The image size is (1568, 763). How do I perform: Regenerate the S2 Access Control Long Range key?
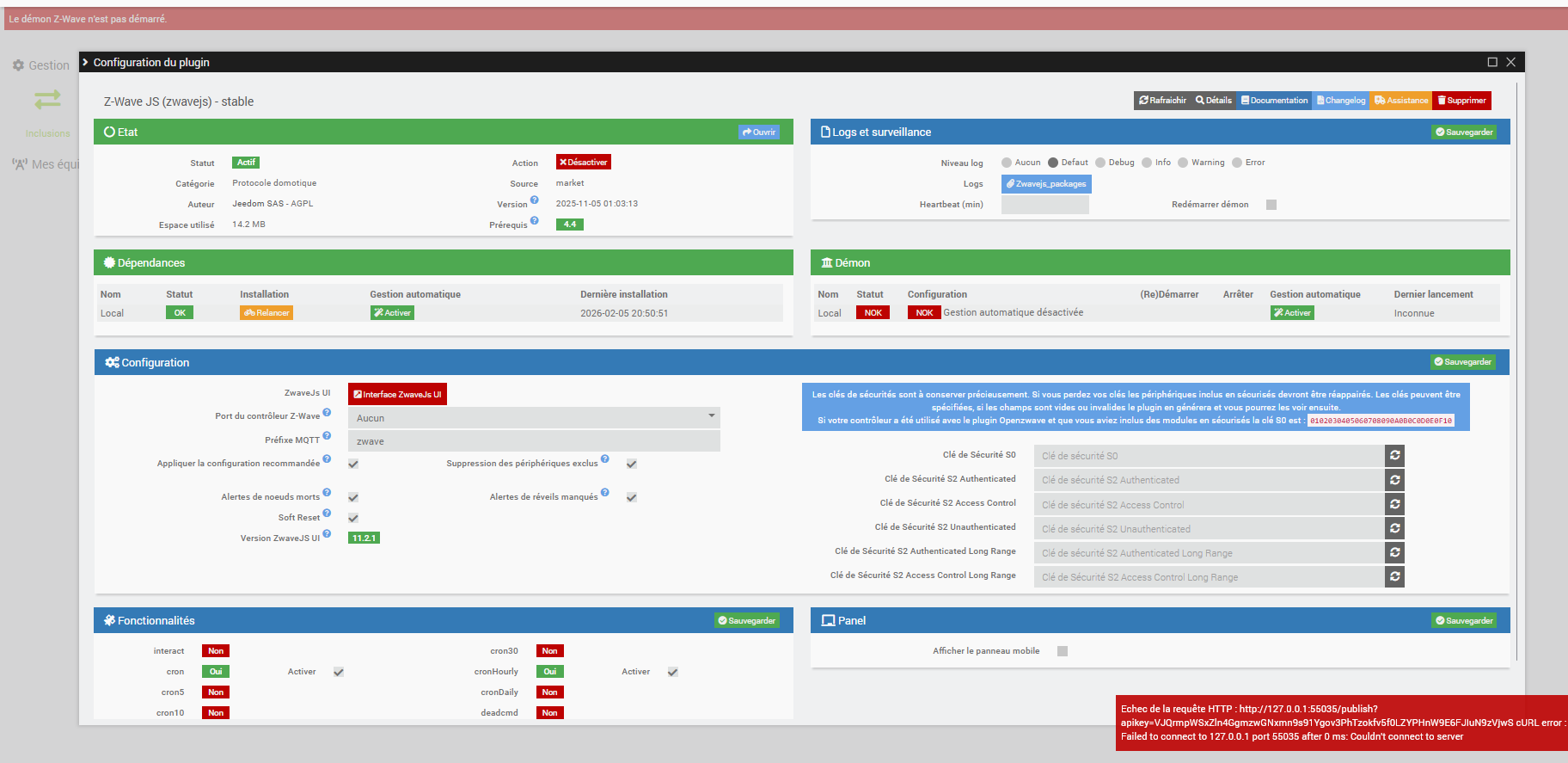click(x=1394, y=576)
